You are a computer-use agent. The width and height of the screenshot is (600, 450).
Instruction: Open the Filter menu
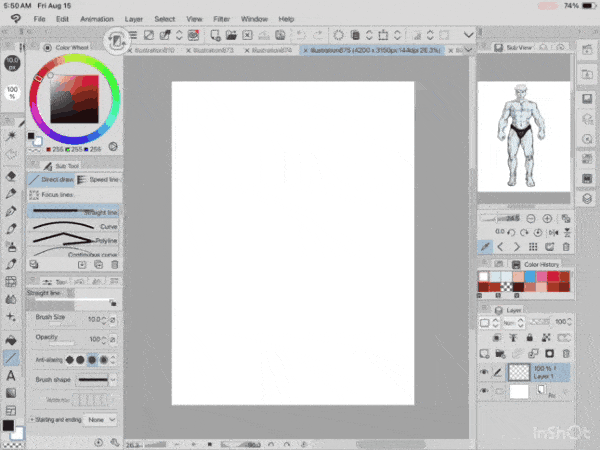click(x=221, y=19)
